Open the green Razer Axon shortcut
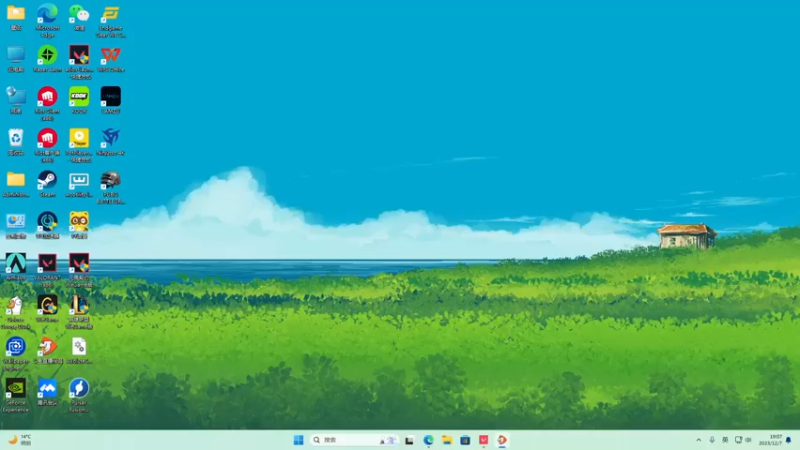 click(x=47, y=59)
